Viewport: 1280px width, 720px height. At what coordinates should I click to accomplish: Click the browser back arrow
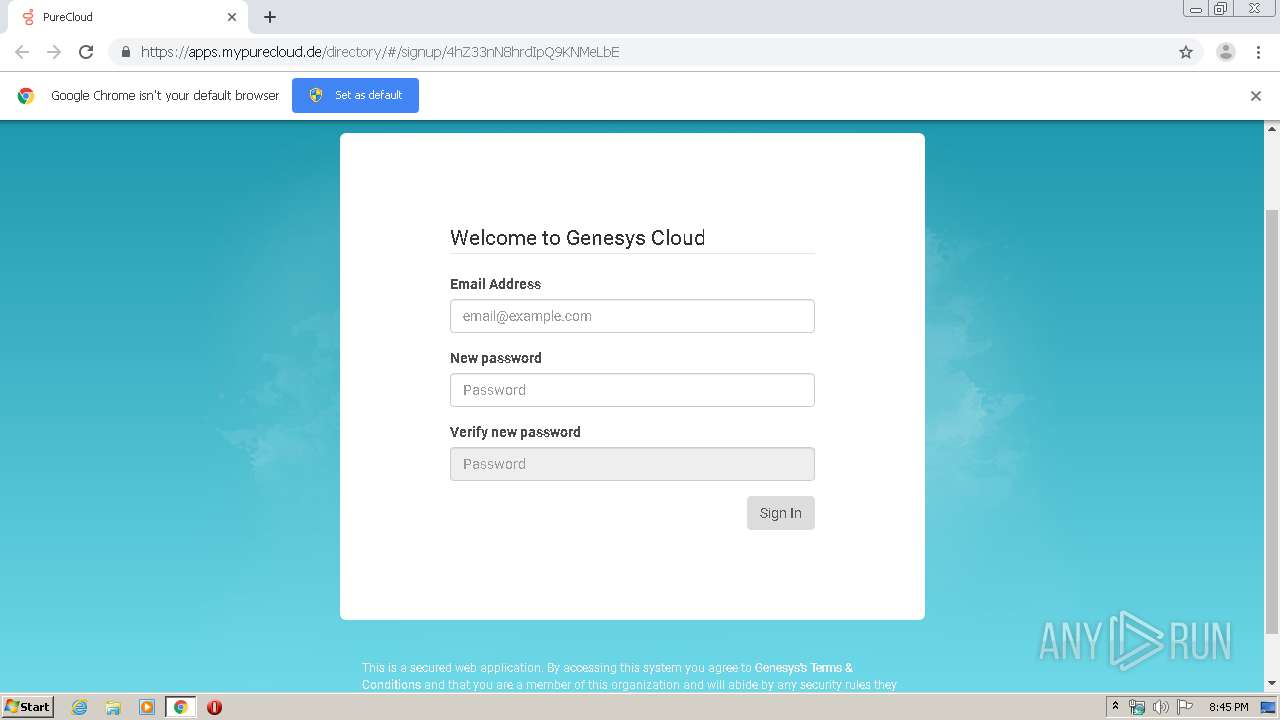pos(22,52)
